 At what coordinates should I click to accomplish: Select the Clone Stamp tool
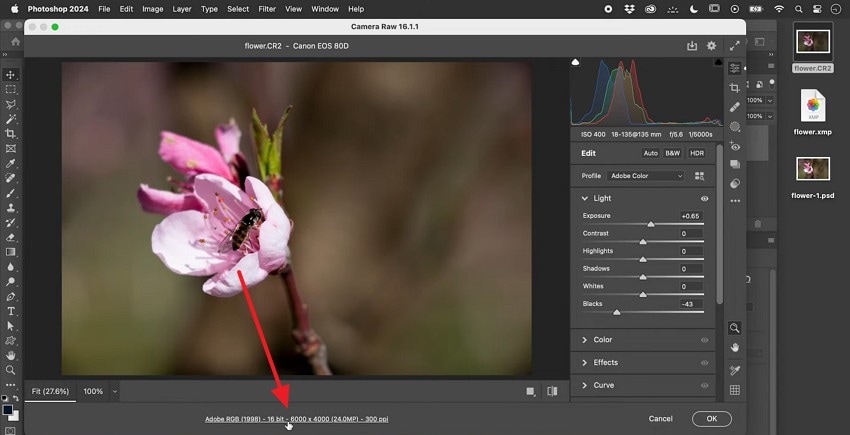tap(10, 208)
